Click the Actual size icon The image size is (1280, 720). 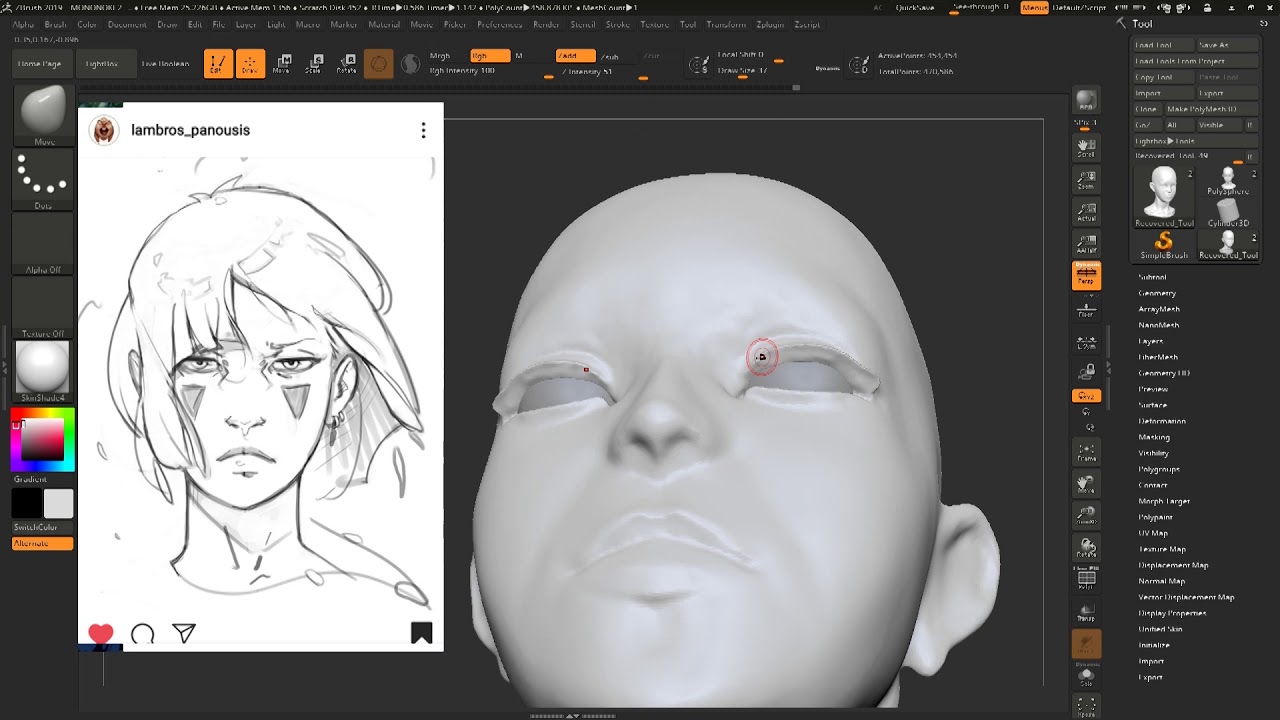(x=1086, y=212)
